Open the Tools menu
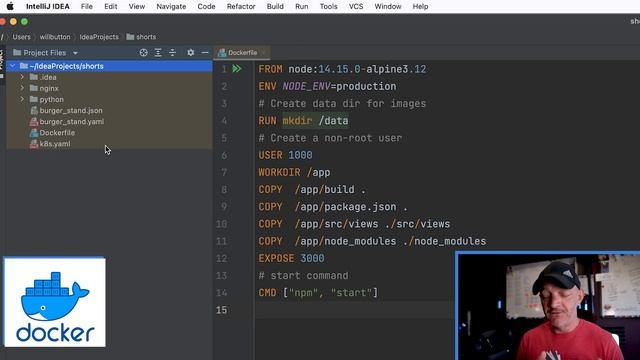The height and width of the screenshot is (360, 640). (x=328, y=7)
